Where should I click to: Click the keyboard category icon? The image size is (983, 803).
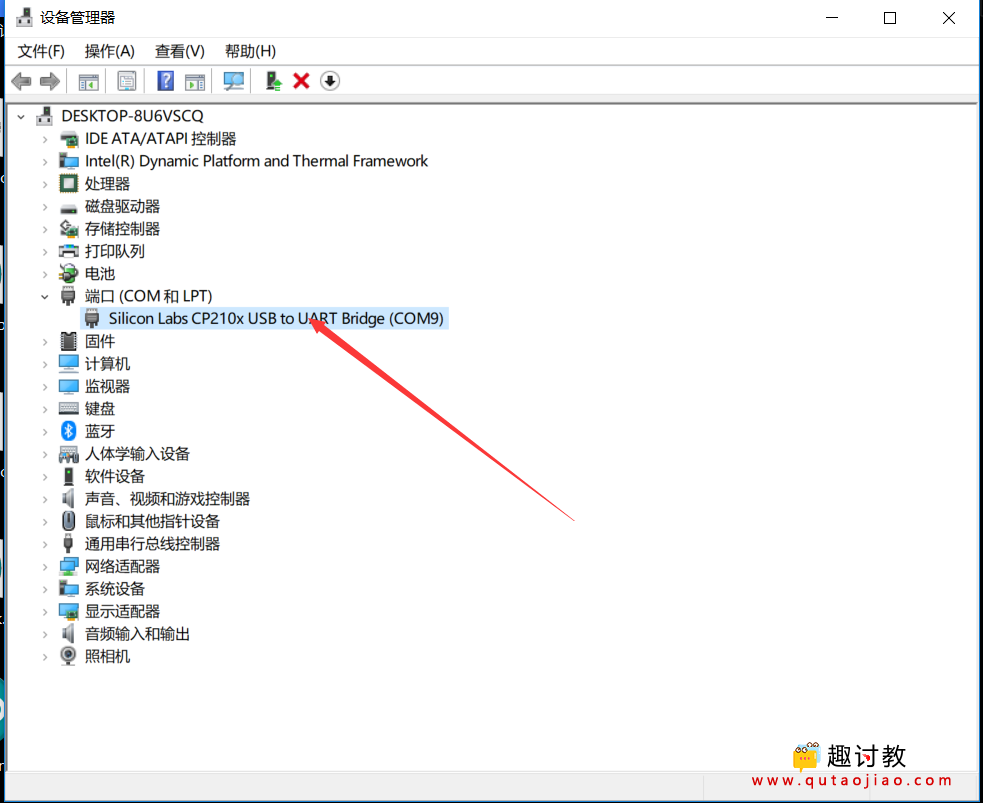pos(68,409)
